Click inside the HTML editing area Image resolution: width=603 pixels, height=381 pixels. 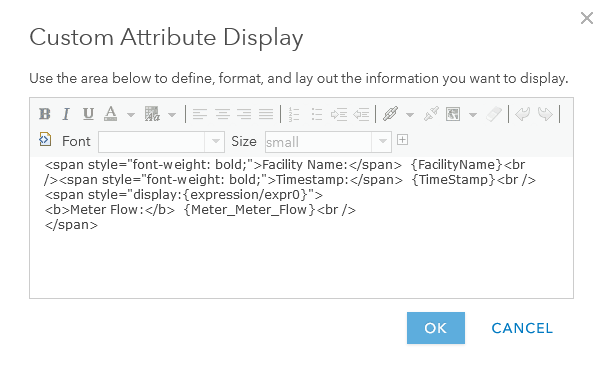tap(301, 227)
